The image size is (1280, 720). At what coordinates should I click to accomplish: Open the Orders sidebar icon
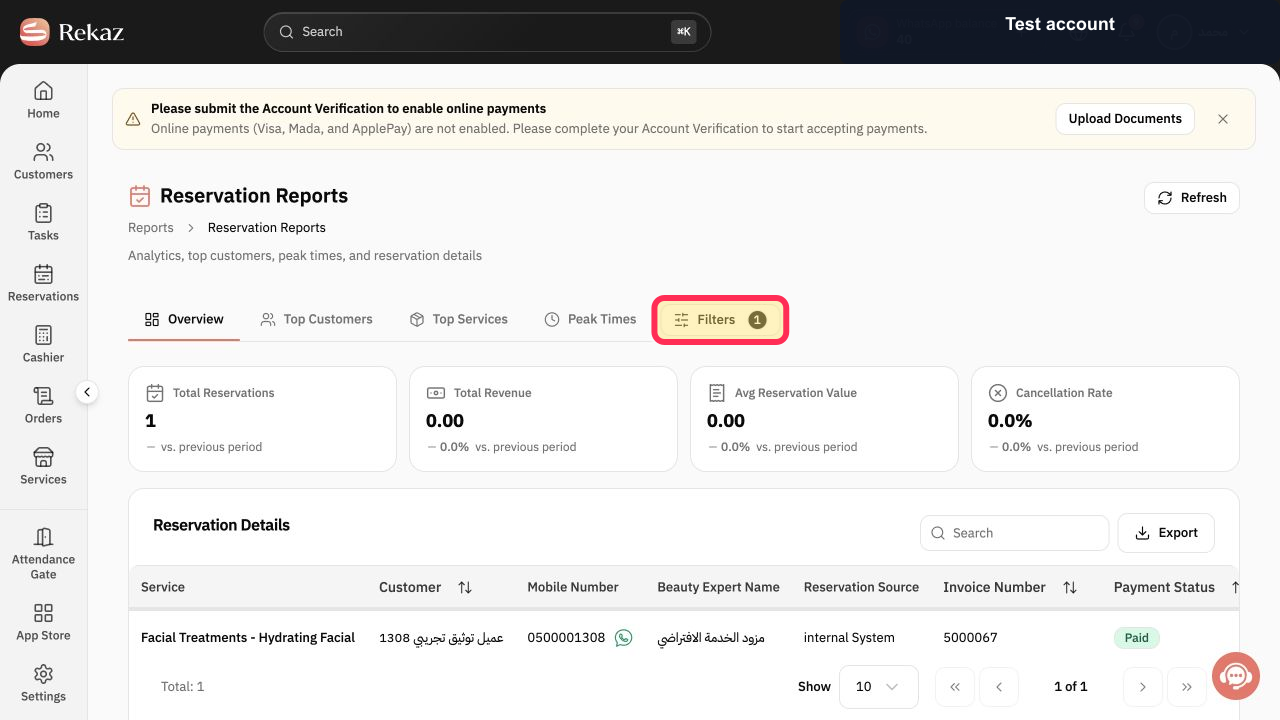[x=43, y=396]
